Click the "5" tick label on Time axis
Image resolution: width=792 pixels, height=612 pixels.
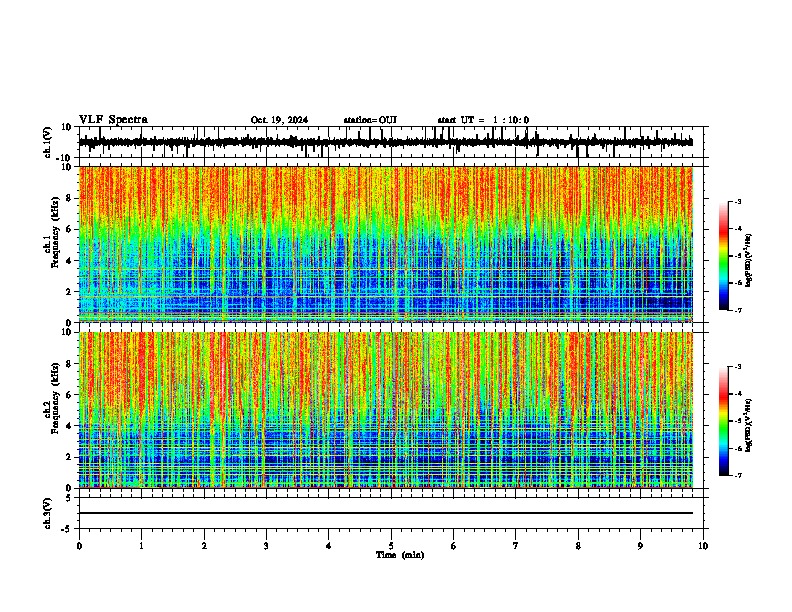click(x=391, y=546)
